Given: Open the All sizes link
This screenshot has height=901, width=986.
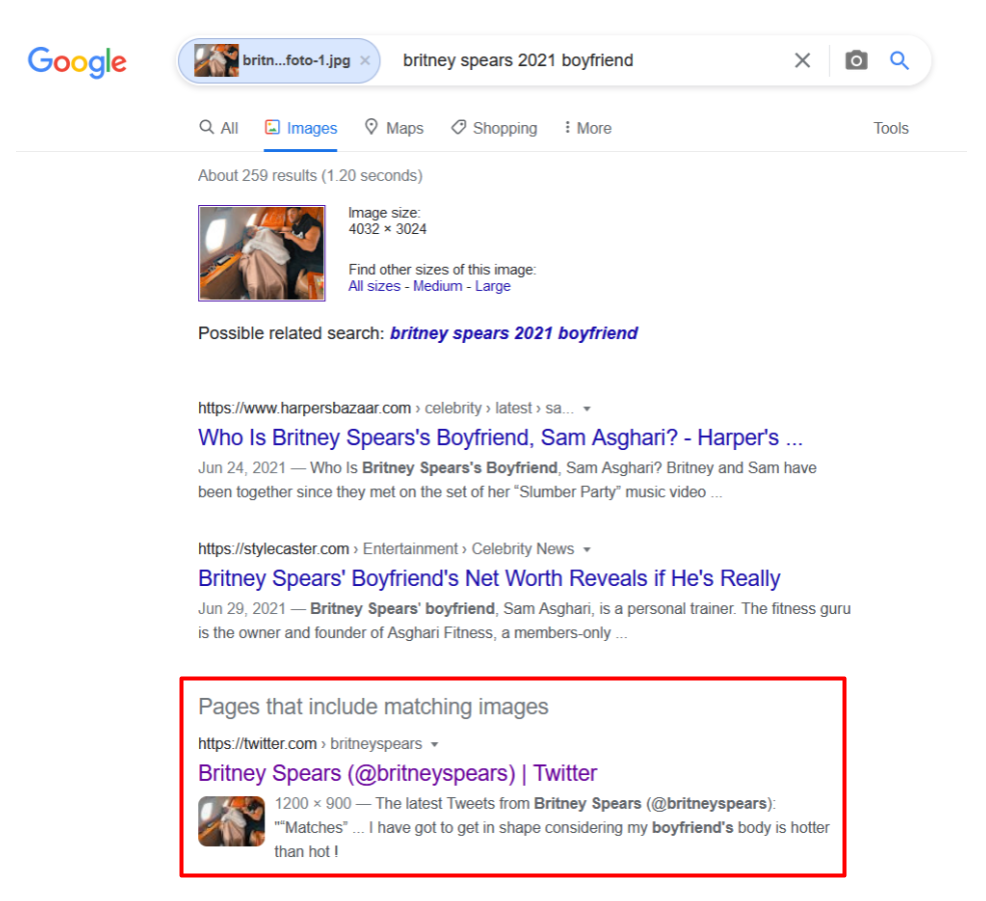Looking at the screenshot, I should tap(374, 286).
